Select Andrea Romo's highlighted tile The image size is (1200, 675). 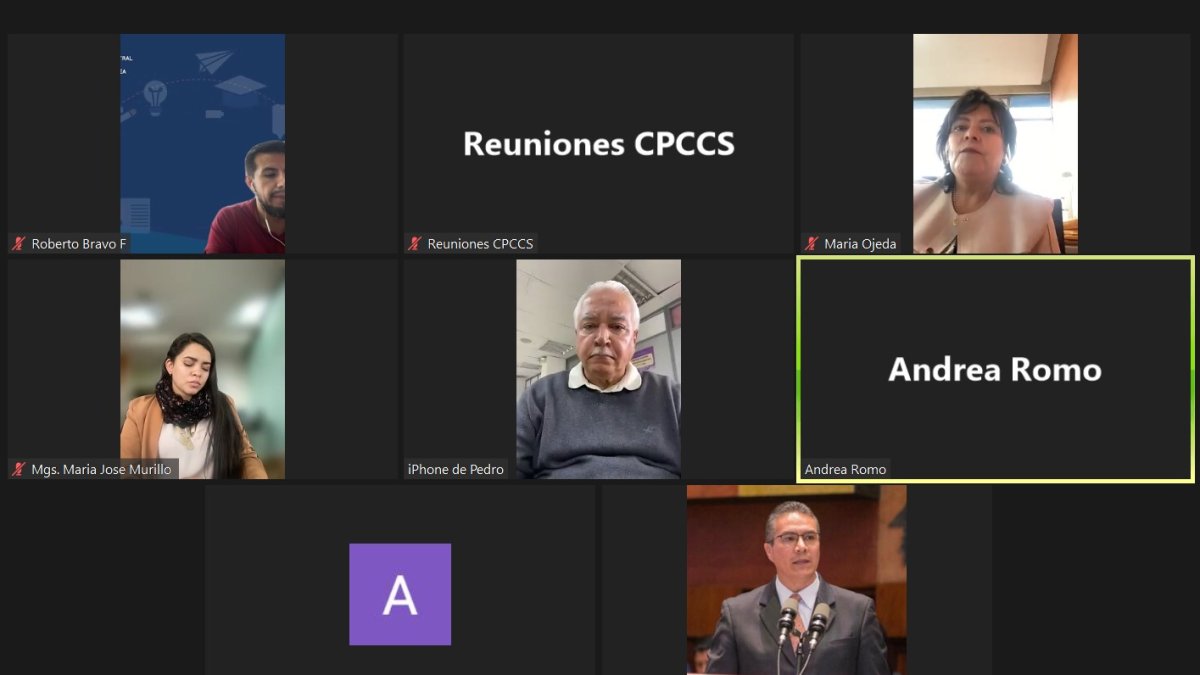(995, 369)
